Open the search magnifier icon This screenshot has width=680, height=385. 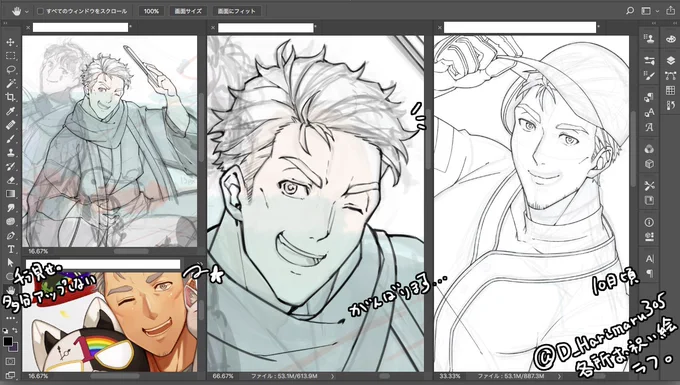click(630, 11)
